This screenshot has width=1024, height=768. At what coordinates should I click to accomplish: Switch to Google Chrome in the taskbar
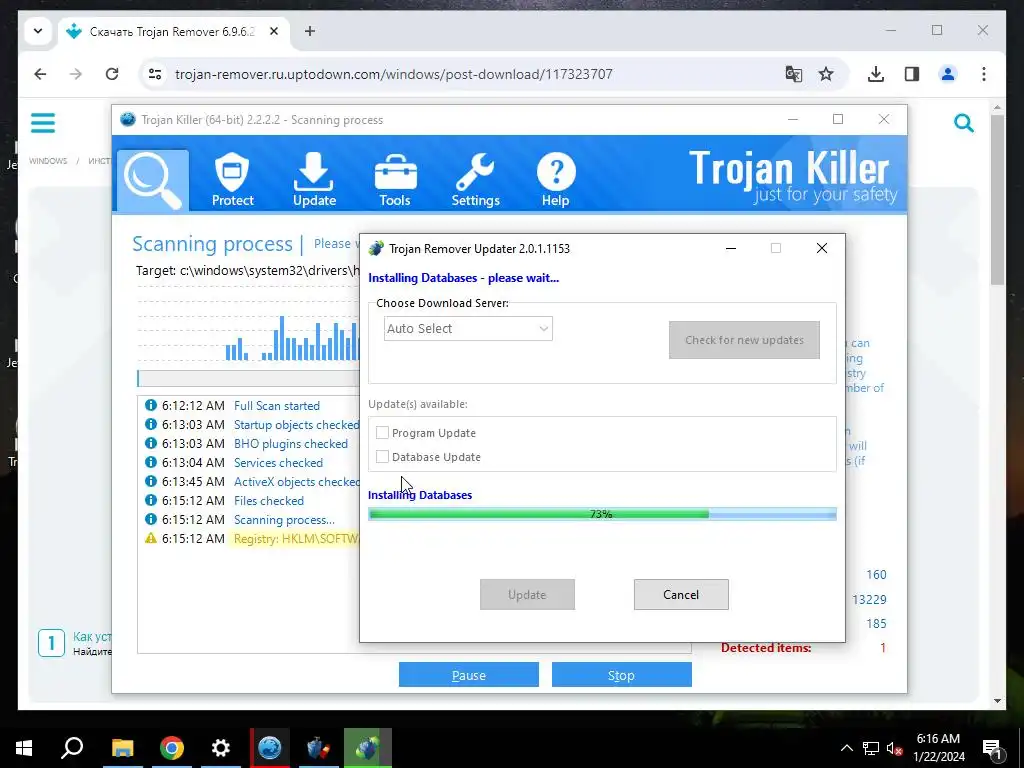click(172, 748)
